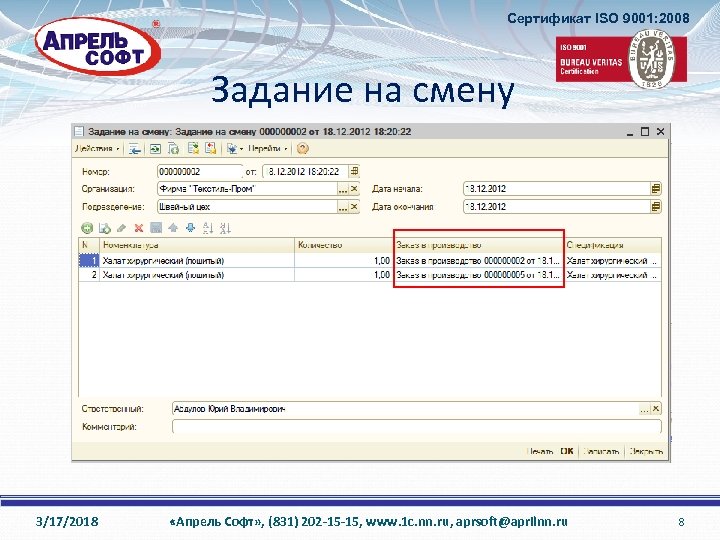This screenshot has height=540, width=720.
Task: Sort table ascending icon
Action: tap(208, 228)
